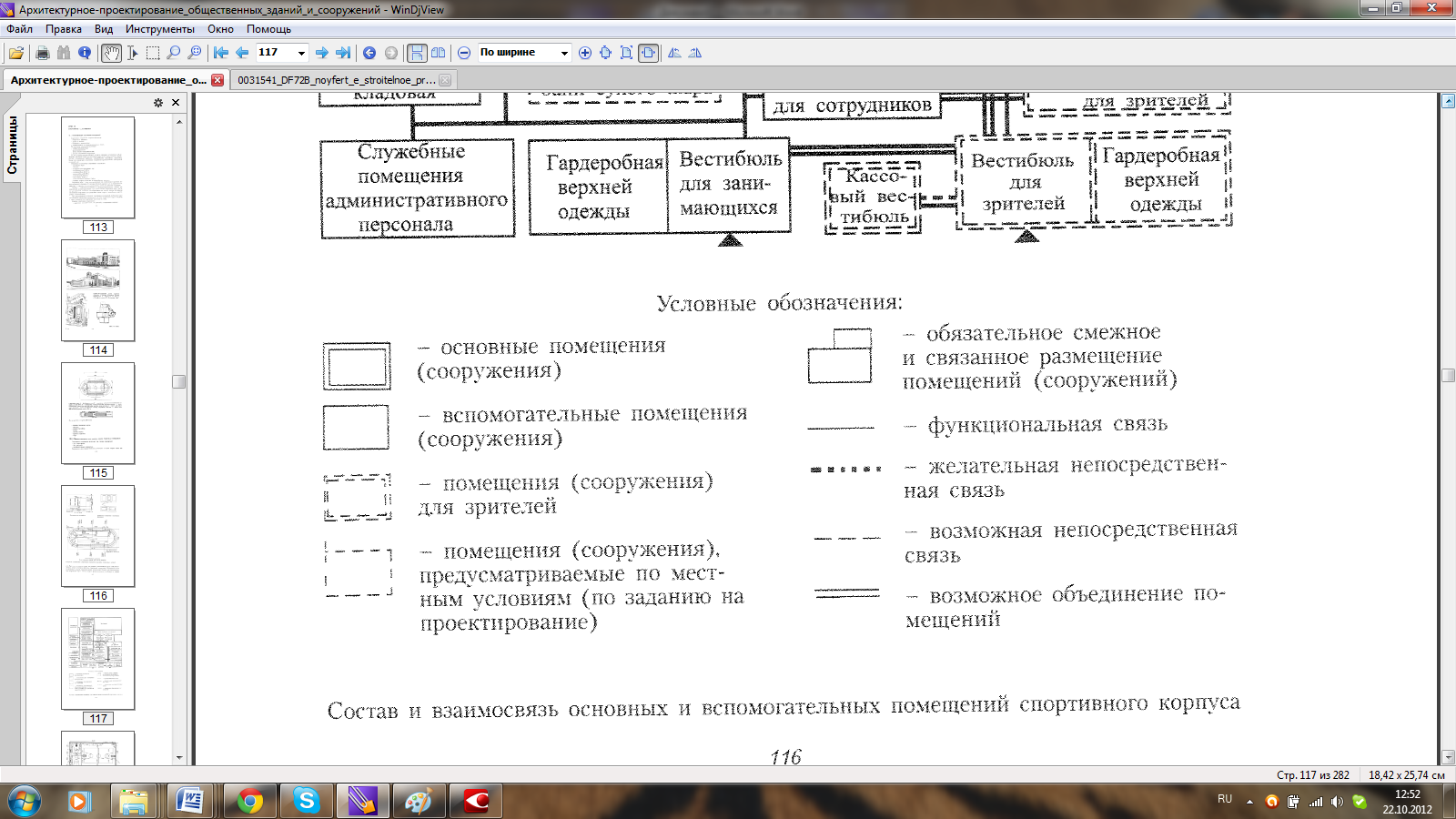Navigate forward in view history
Viewport: 1456px width, 819px height.
point(391,53)
